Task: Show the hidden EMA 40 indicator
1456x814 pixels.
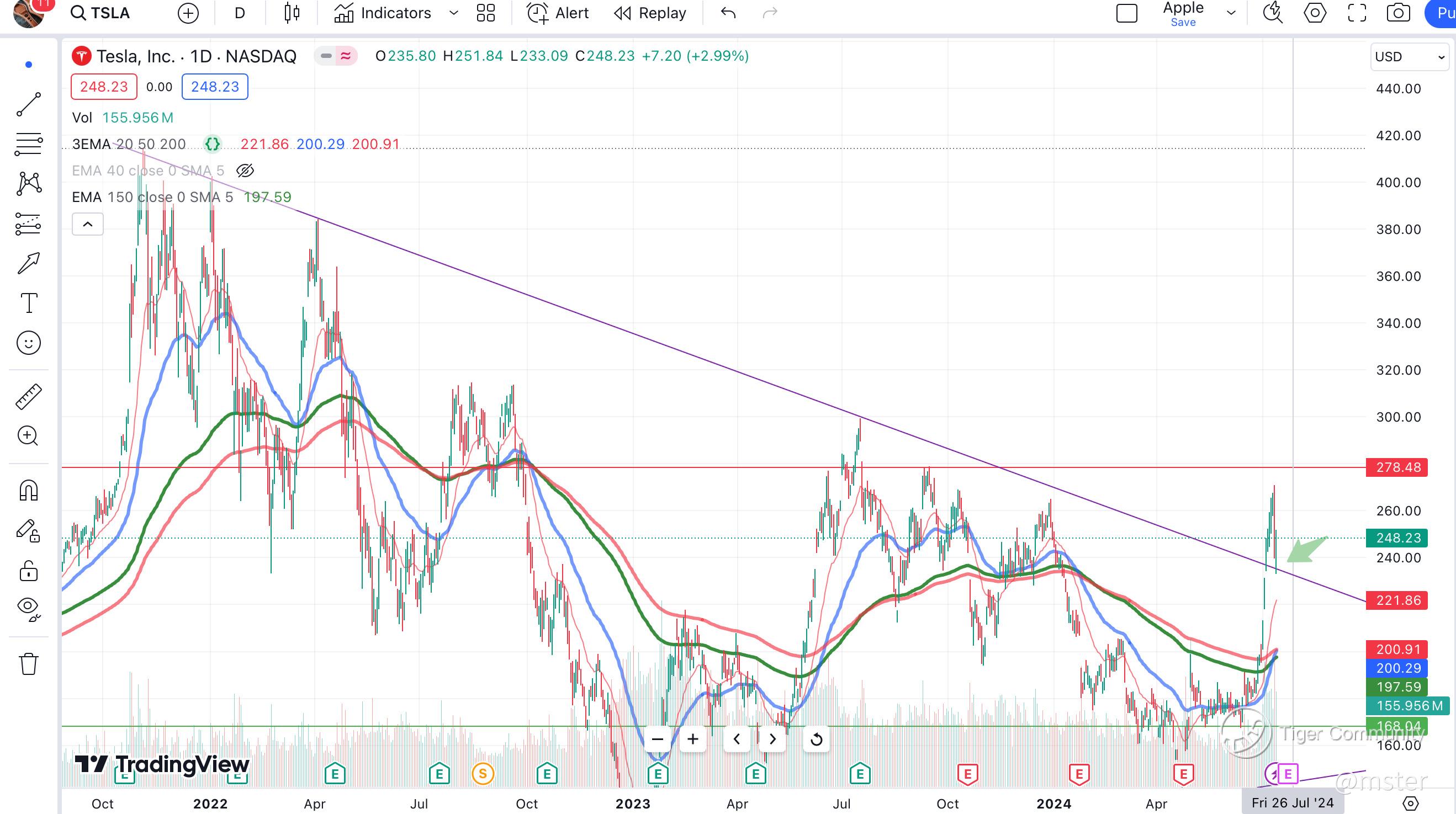Action: tap(245, 171)
